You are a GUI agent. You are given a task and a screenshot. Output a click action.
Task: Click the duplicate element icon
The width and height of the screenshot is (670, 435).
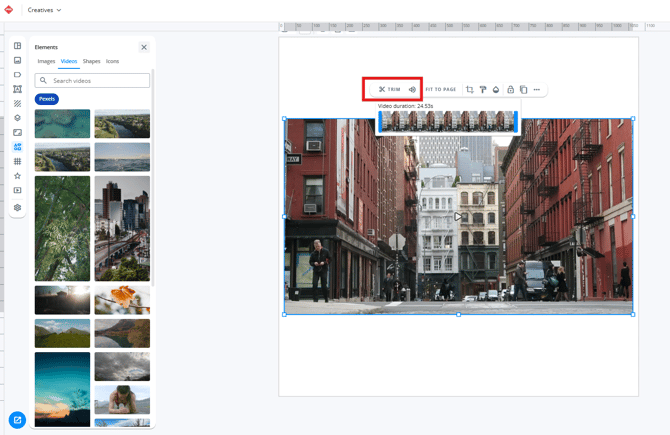pos(523,90)
